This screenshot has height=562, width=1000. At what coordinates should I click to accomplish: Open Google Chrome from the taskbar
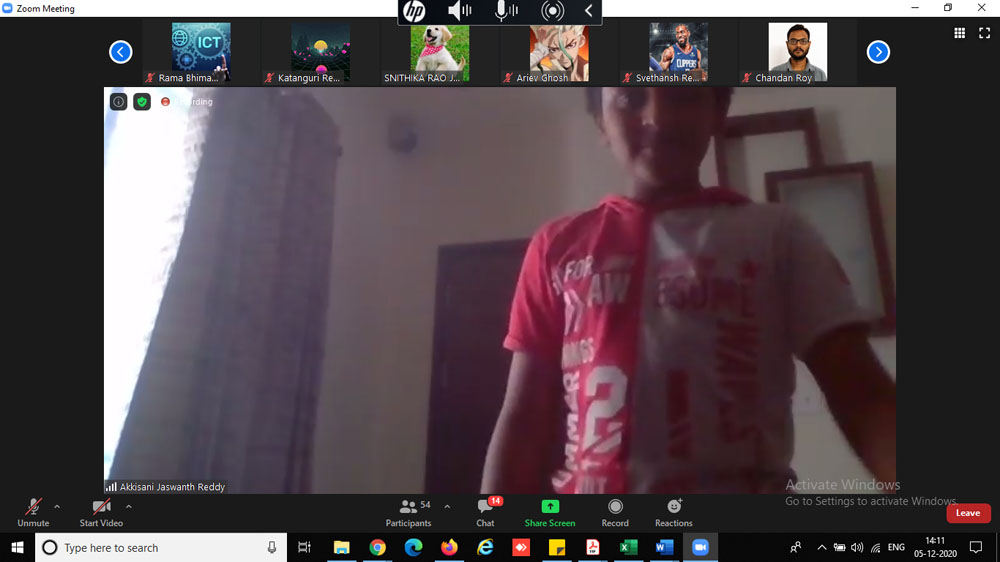[x=378, y=547]
